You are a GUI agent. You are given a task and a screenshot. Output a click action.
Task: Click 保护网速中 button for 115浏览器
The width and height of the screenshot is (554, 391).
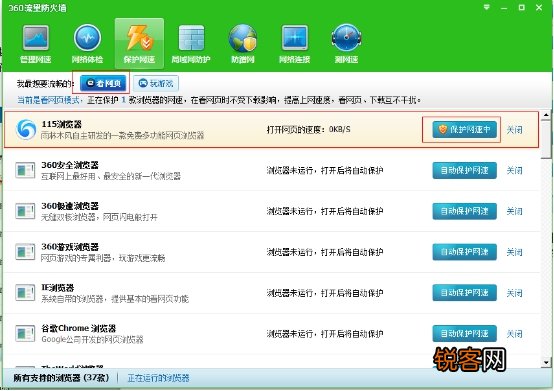point(464,130)
